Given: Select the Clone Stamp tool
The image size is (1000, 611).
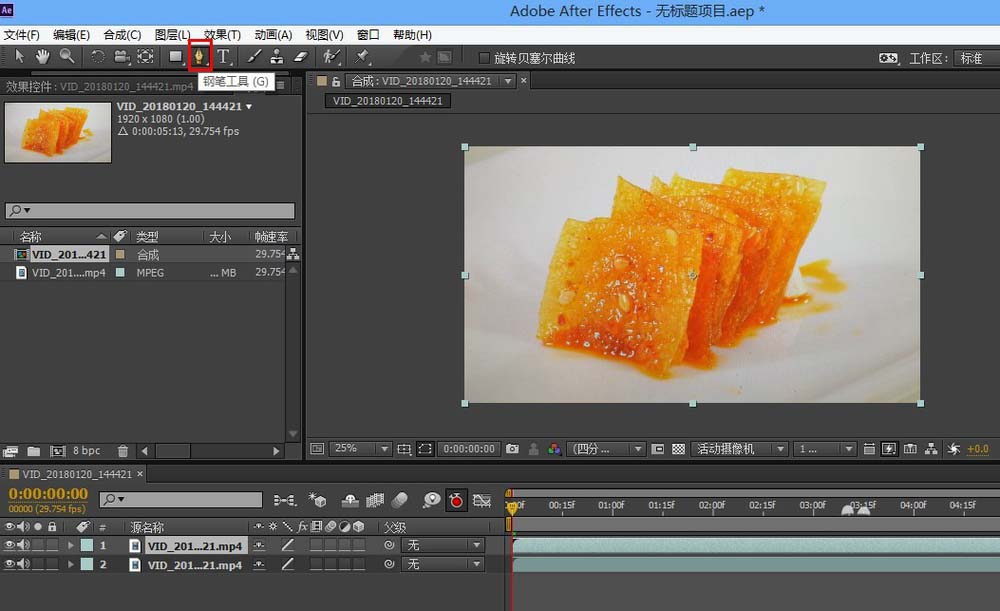Looking at the screenshot, I should pyautogui.click(x=276, y=57).
